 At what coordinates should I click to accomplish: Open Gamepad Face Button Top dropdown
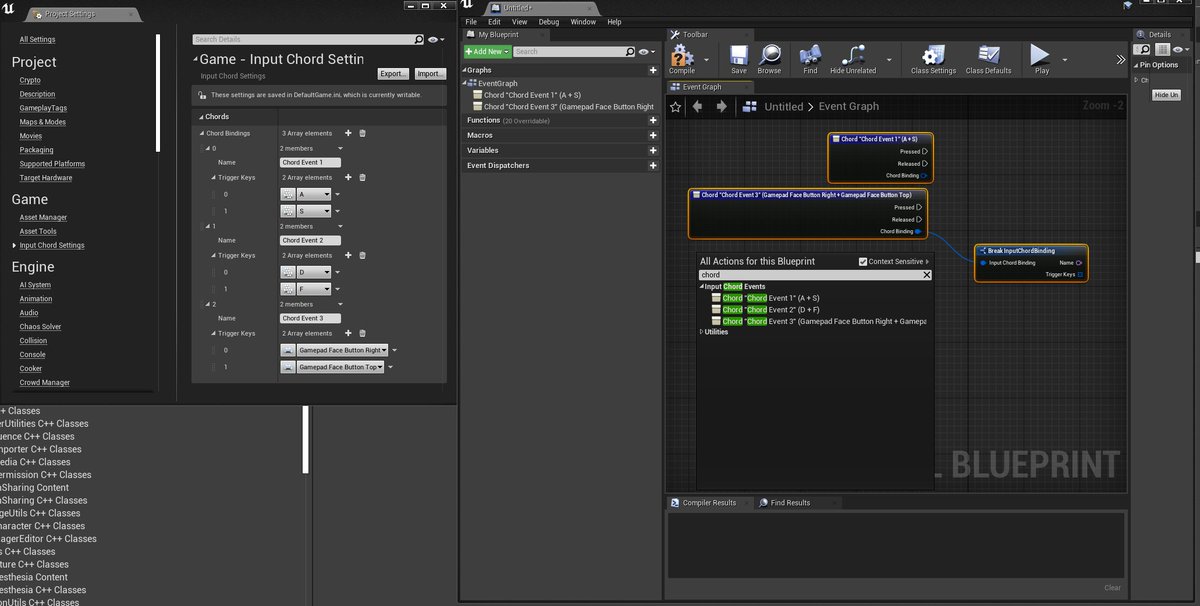[x=341, y=367]
